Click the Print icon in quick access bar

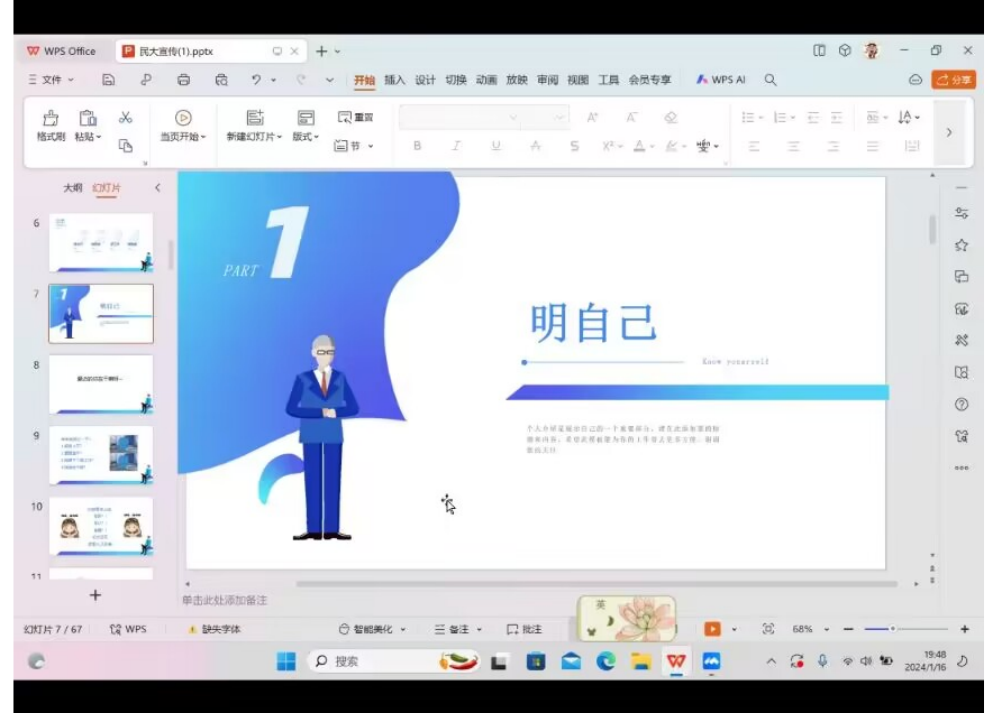coord(183,80)
